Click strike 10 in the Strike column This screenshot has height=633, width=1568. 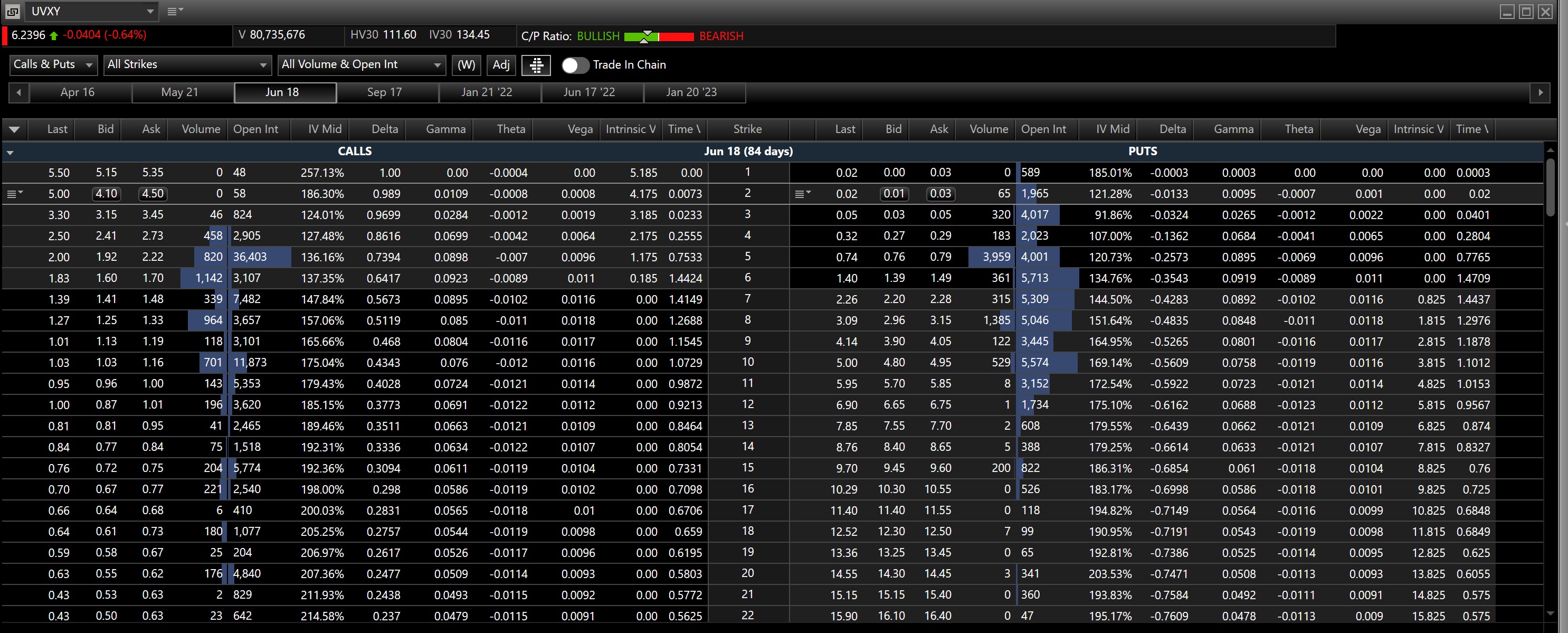click(747, 362)
